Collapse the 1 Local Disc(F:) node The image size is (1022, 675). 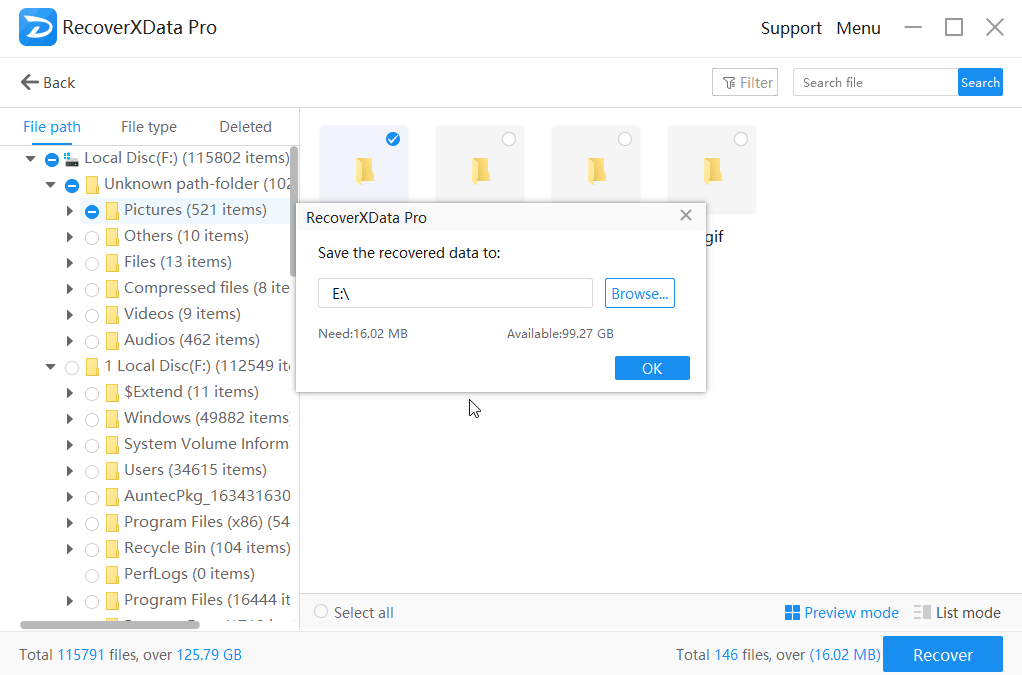tap(50, 367)
